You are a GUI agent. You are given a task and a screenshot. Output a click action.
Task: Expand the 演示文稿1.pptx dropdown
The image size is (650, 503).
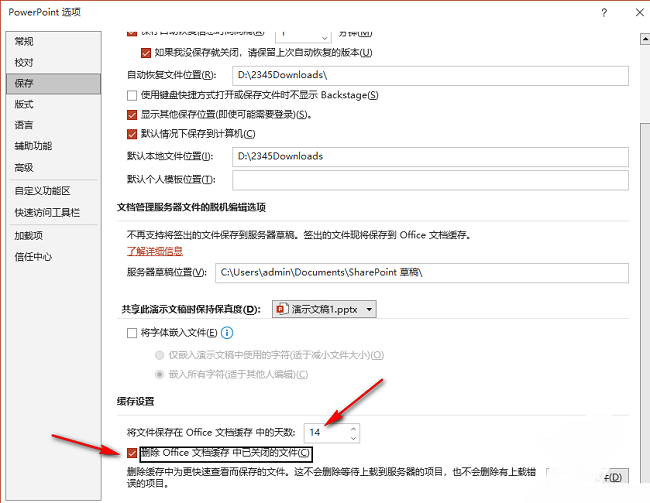370,309
